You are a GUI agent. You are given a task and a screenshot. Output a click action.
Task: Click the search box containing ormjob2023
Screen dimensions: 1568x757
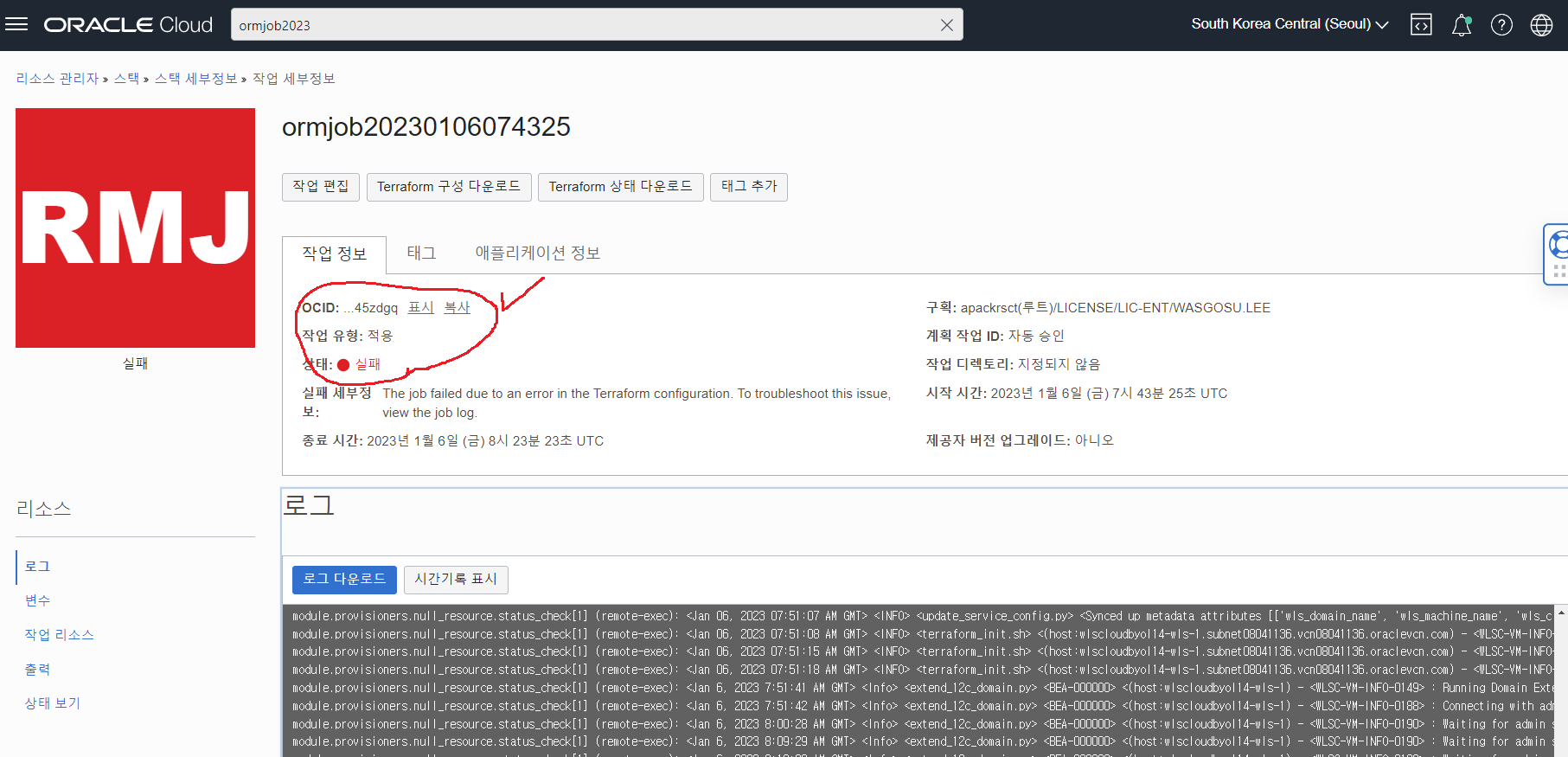597,25
